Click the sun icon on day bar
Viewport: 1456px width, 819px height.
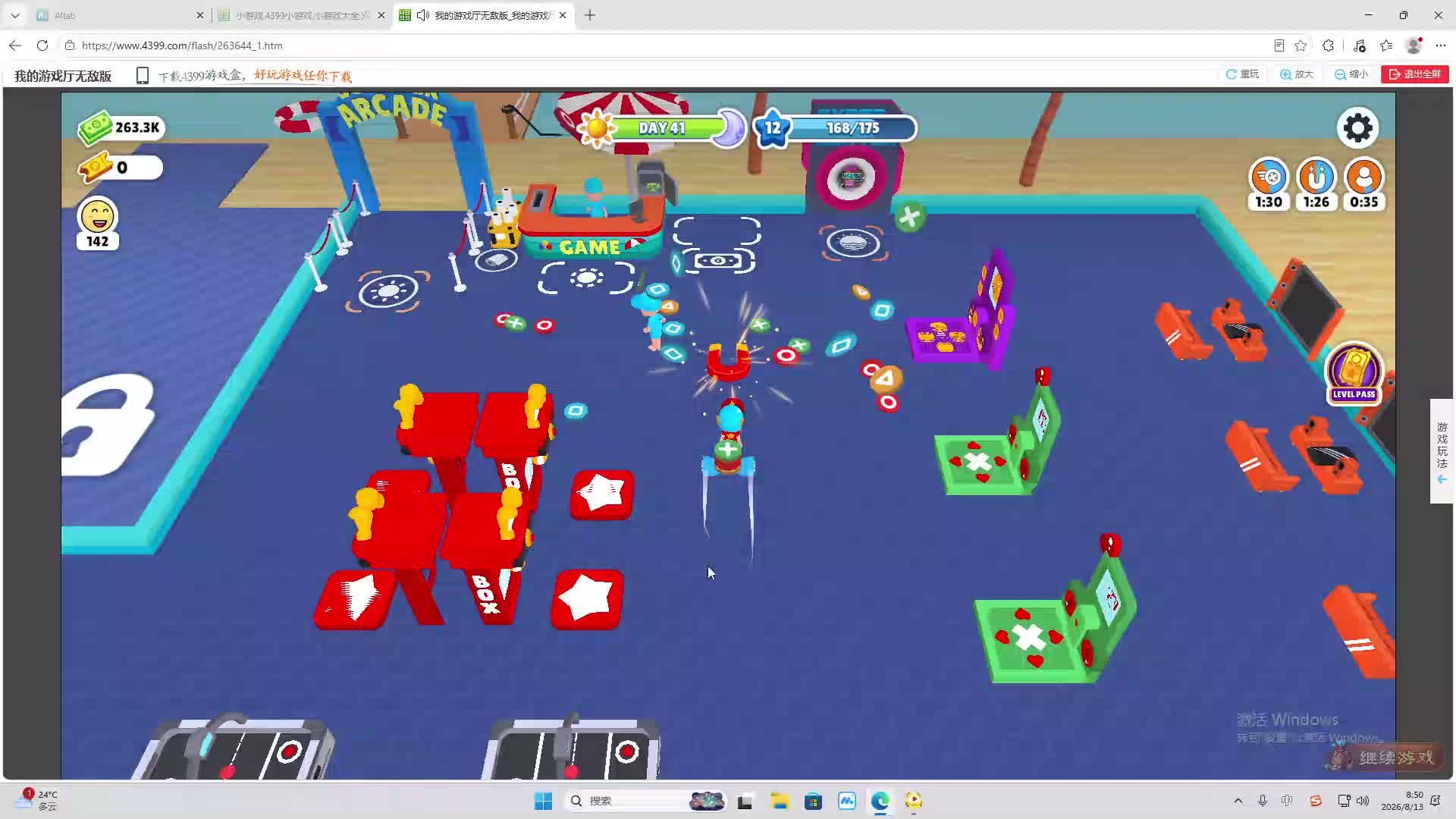[597, 128]
